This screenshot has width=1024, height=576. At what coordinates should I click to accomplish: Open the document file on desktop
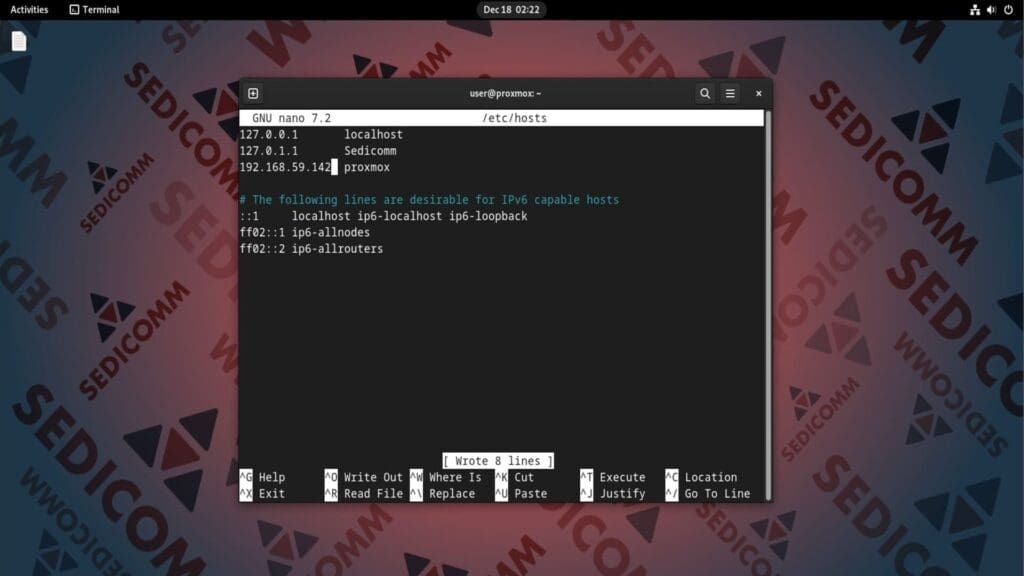[19, 41]
